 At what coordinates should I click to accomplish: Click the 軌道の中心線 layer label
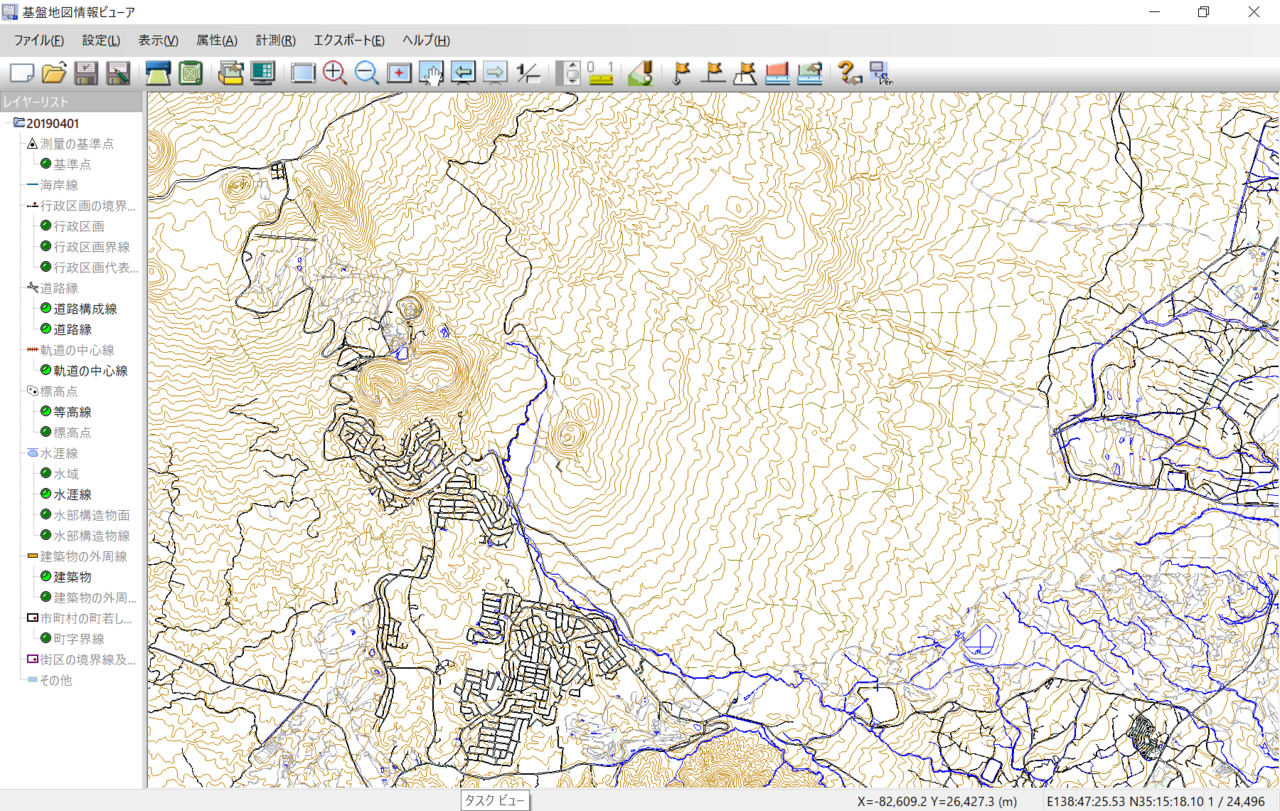[x=90, y=371]
